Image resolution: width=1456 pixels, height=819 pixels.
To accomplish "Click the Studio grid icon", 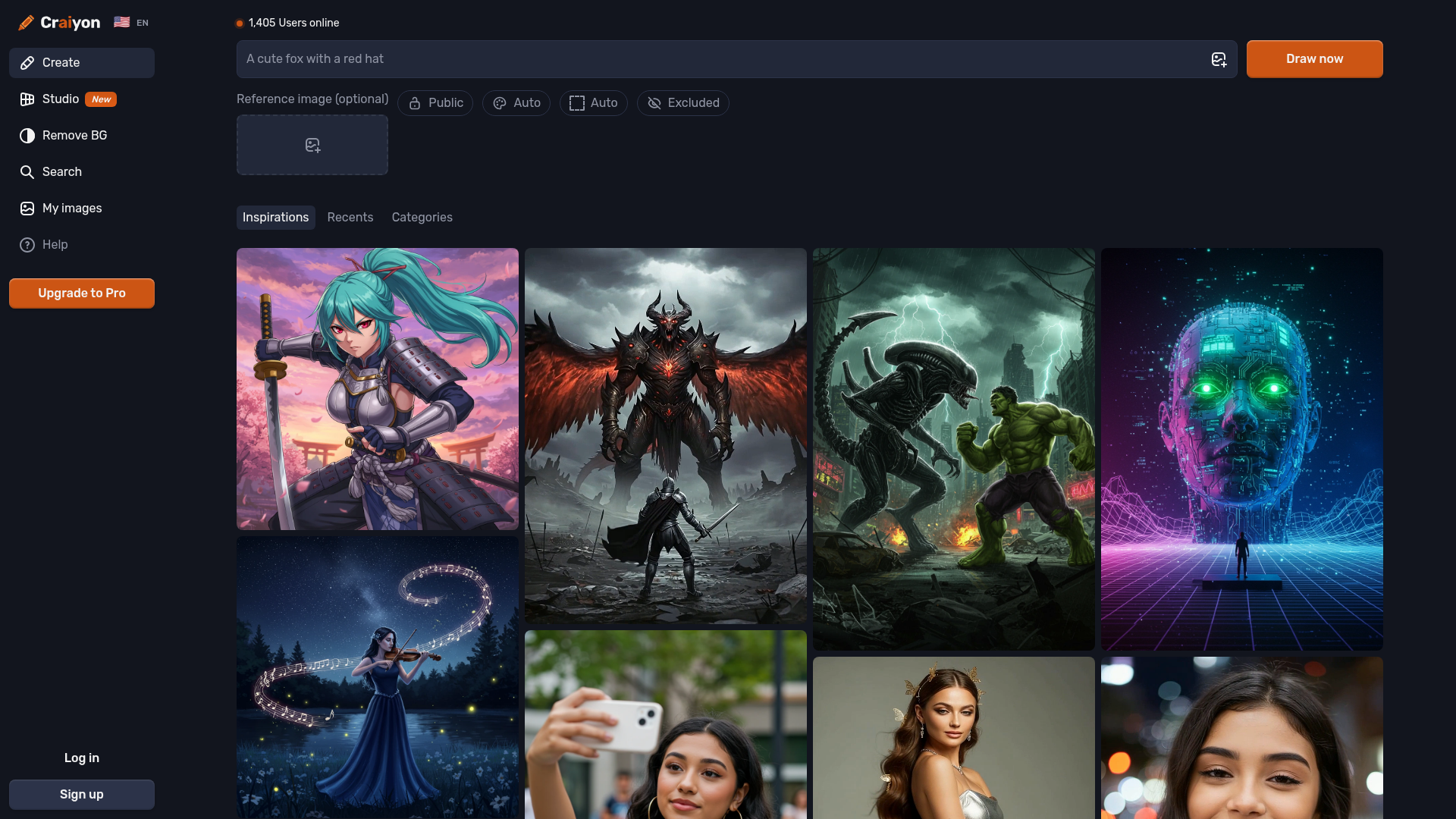I will click(x=27, y=99).
